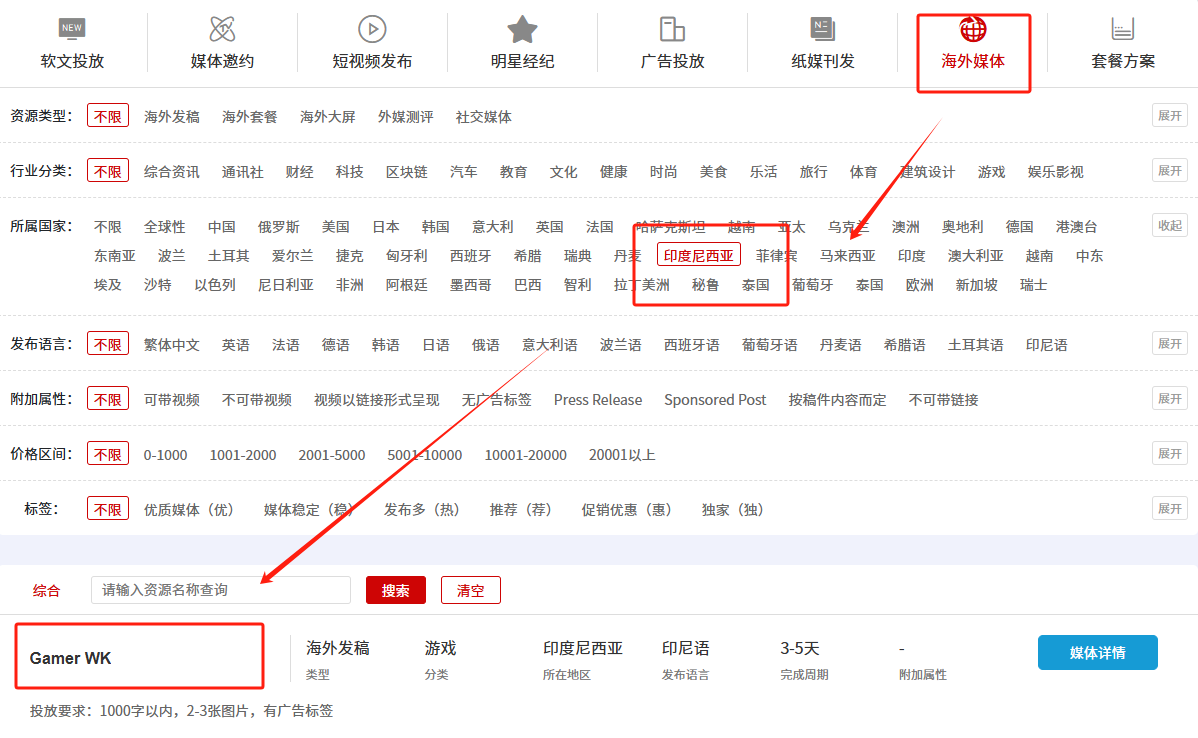Switch to the 综合 sort tab

[46, 590]
